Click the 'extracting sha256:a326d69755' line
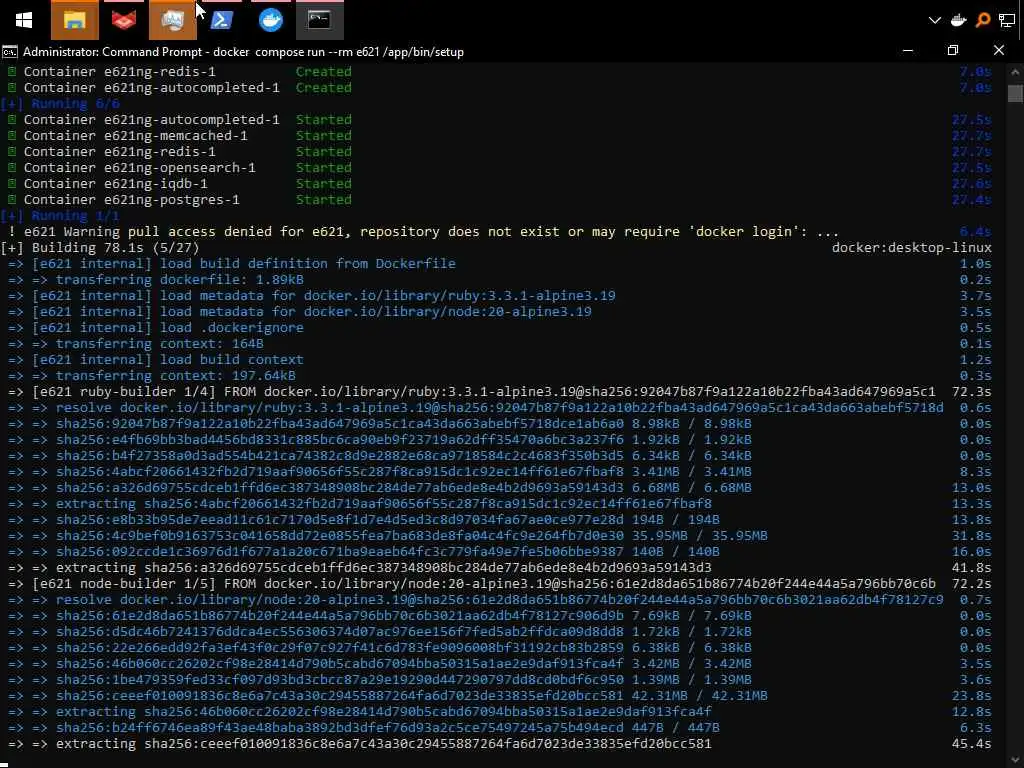Image resolution: width=1024 pixels, height=768 pixels. (x=500, y=568)
